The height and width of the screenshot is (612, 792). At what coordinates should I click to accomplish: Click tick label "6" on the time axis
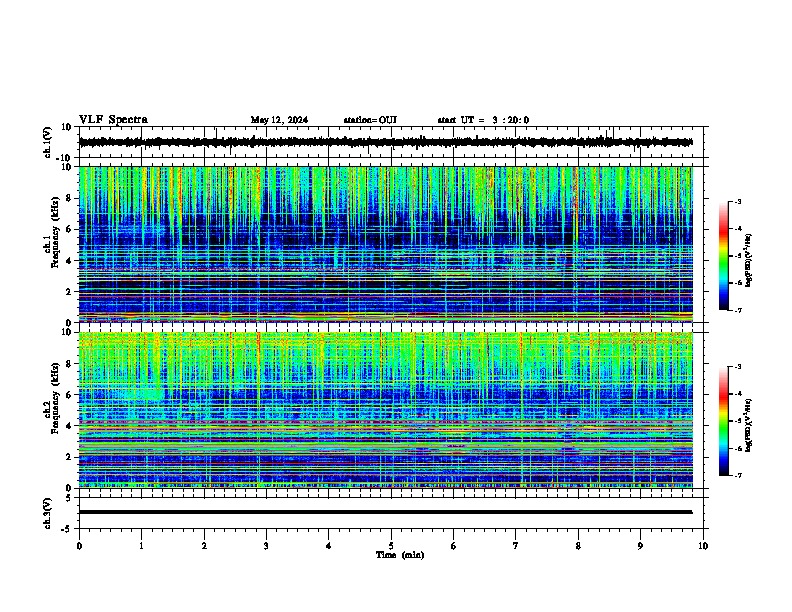(454, 546)
